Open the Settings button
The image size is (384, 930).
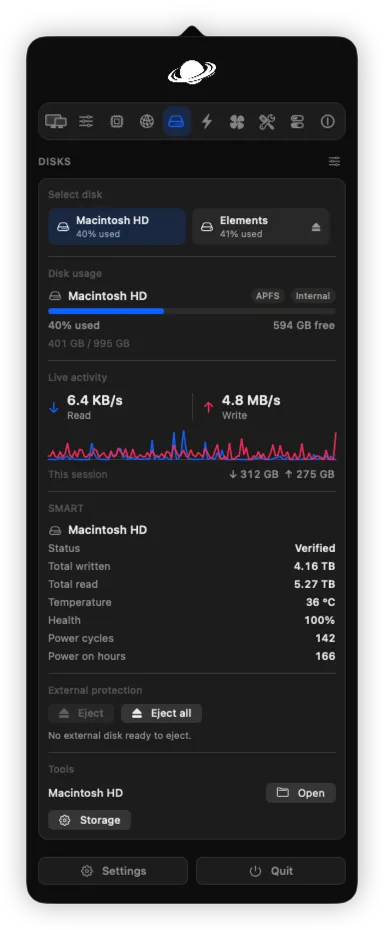coord(113,871)
